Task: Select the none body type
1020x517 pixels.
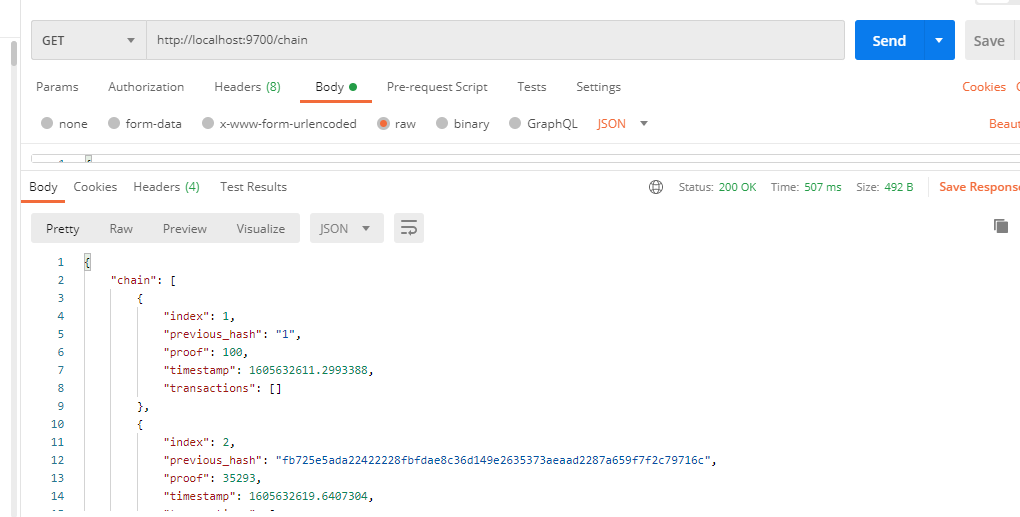Action: pyautogui.click(x=47, y=124)
